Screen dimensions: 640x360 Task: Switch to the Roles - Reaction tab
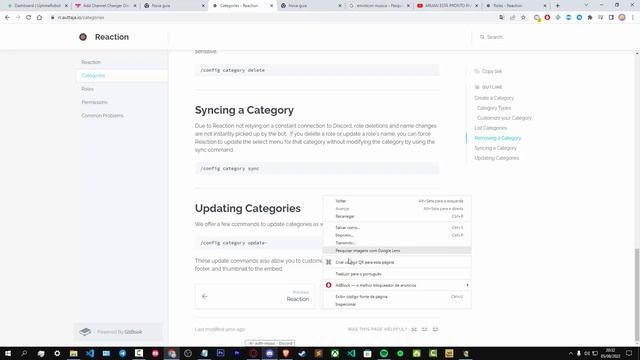point(516,6)
